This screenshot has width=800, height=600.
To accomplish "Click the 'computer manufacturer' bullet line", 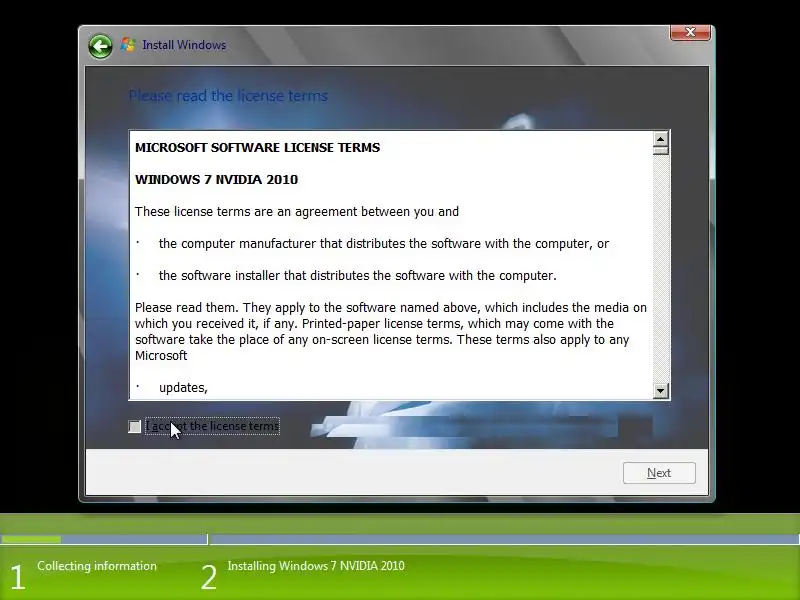I will coord(384,244).
